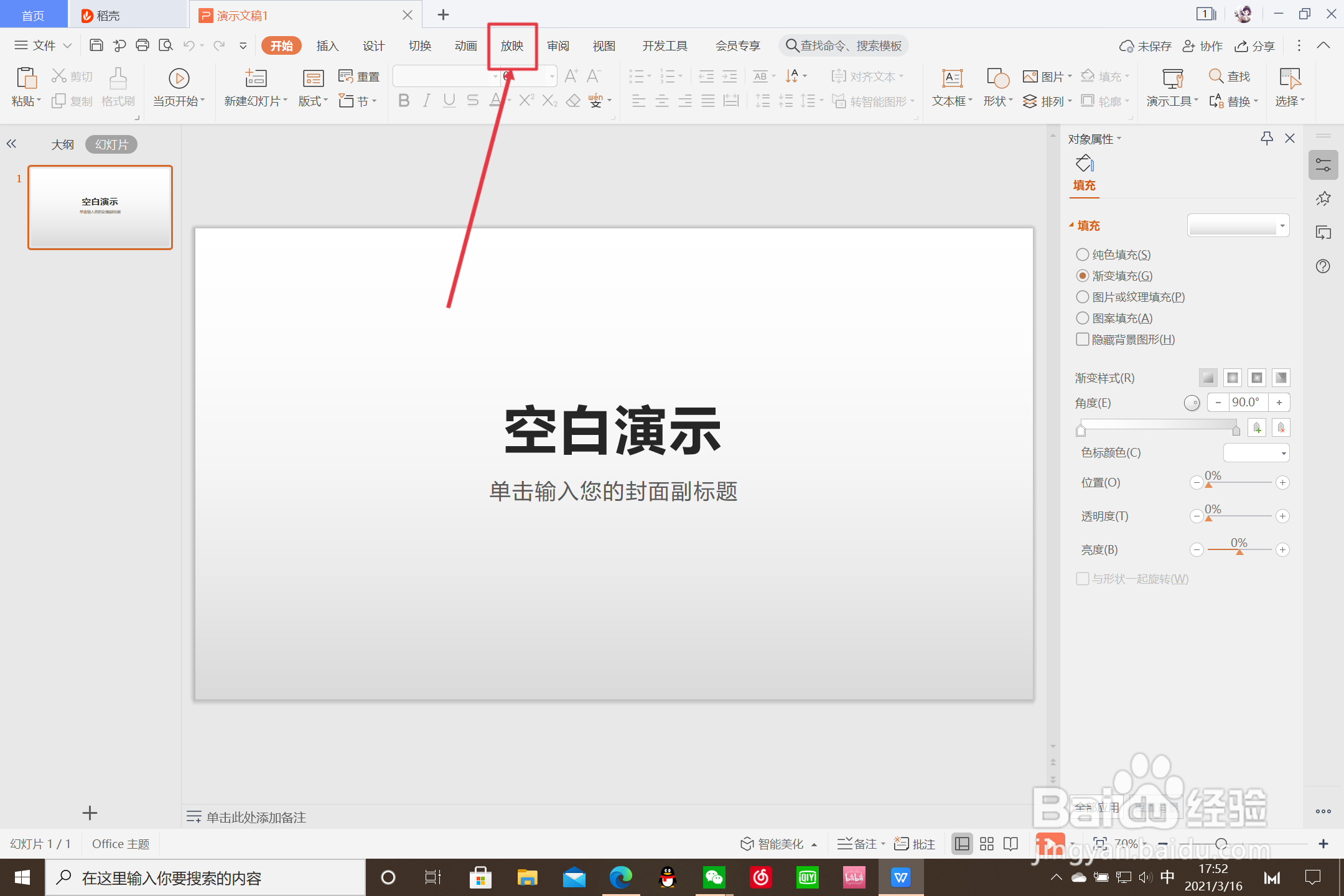The width and height of the screenshot is (1344, 896).
Task: Click the Paste clipboard icon
Action: pos(26,78)
